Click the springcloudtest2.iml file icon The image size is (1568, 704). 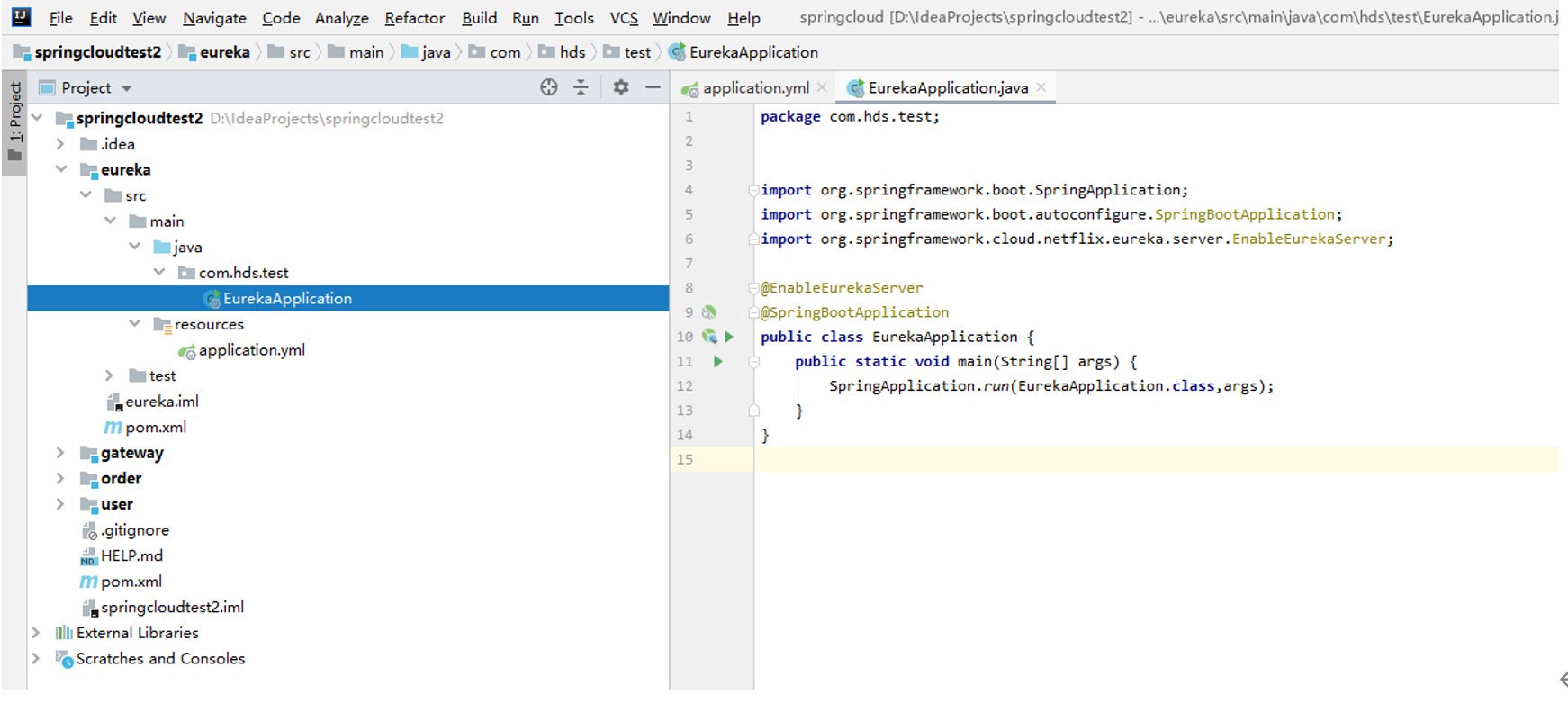(89, 608)
